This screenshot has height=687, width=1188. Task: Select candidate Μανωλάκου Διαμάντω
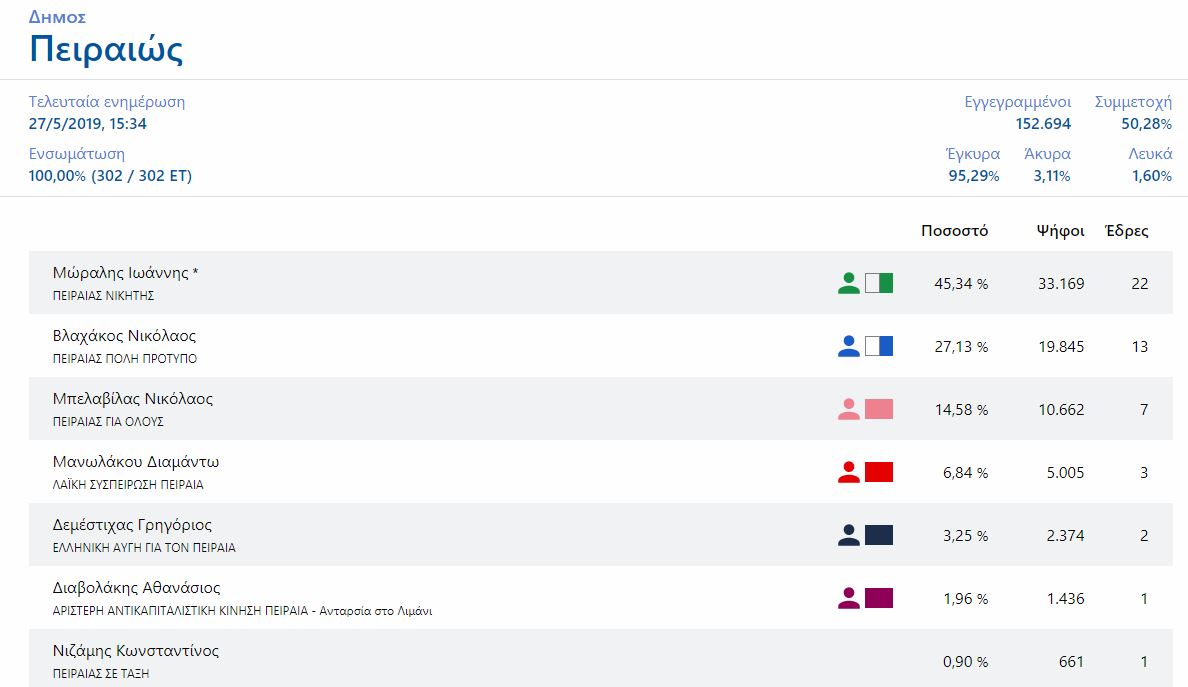136,461
